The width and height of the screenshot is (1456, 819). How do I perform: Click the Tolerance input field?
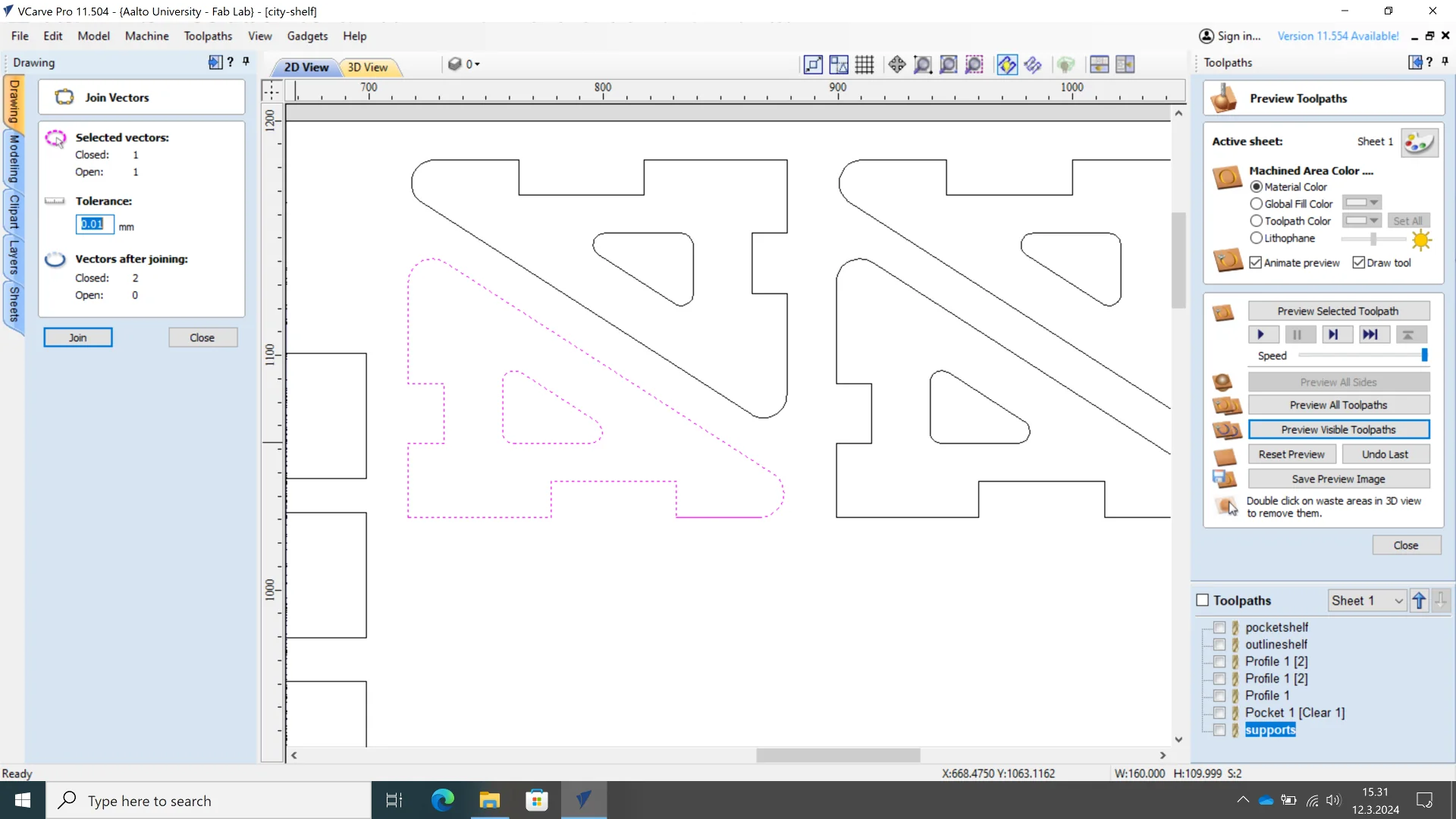click(x=94, y=224)
